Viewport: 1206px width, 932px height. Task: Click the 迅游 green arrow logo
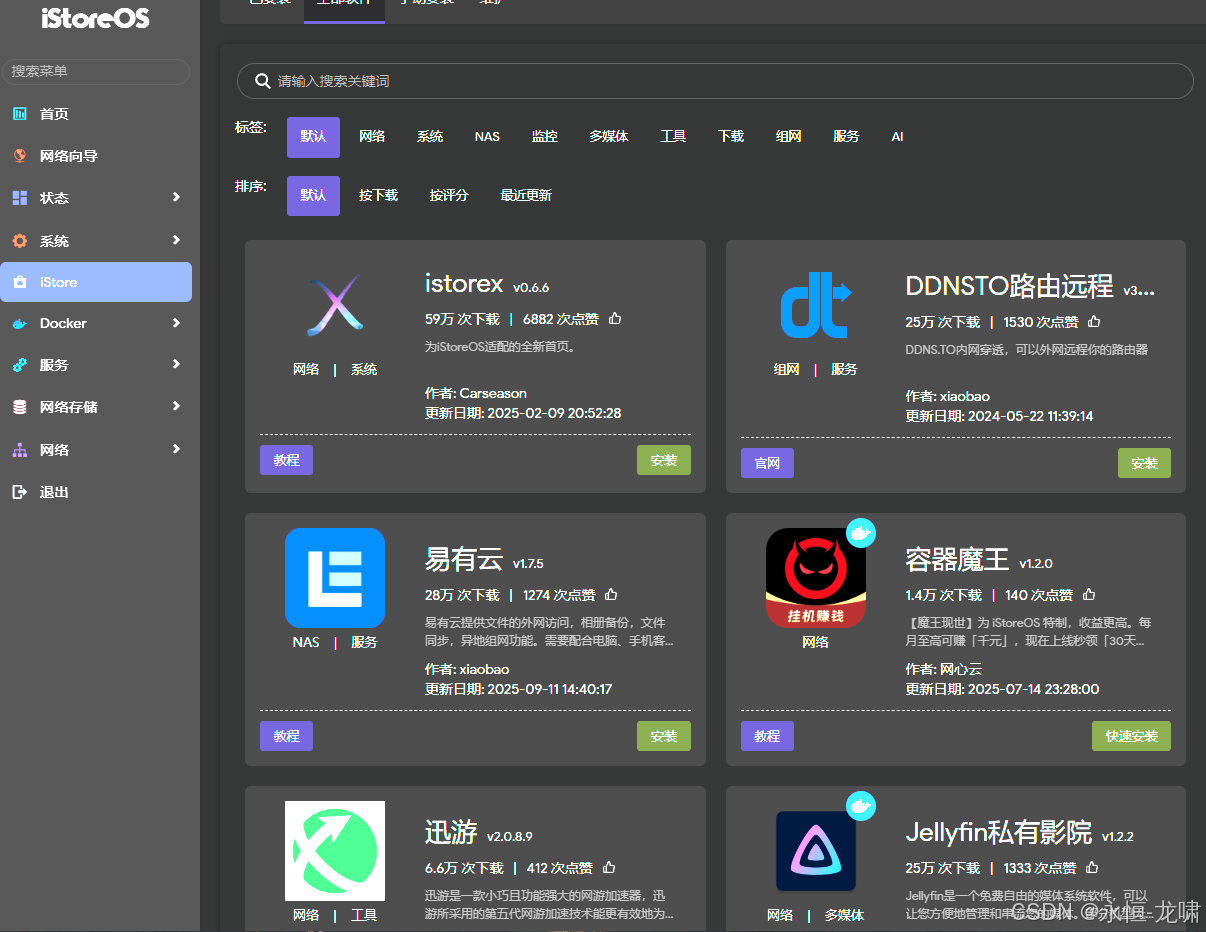click(x=335, y=851)
